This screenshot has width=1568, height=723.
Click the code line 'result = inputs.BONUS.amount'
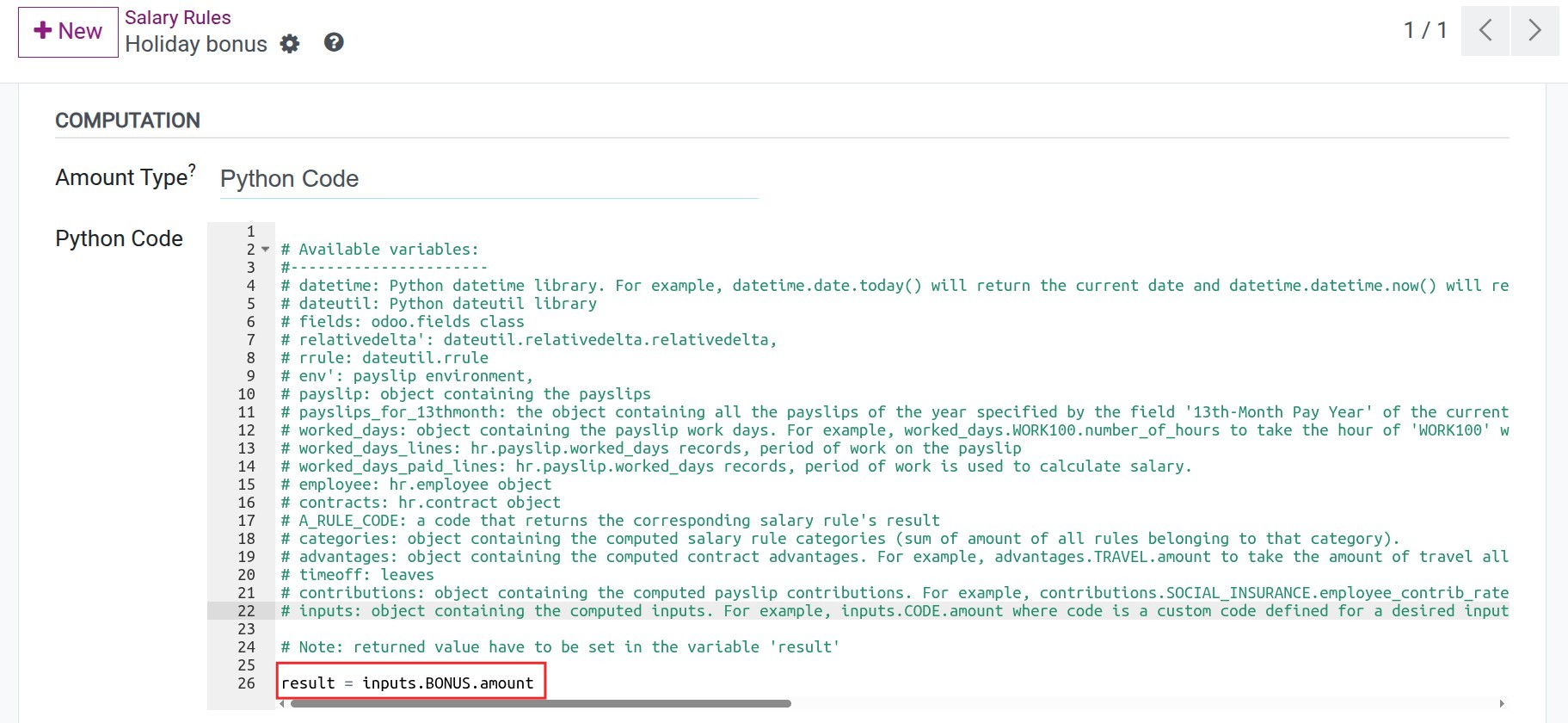408,683
